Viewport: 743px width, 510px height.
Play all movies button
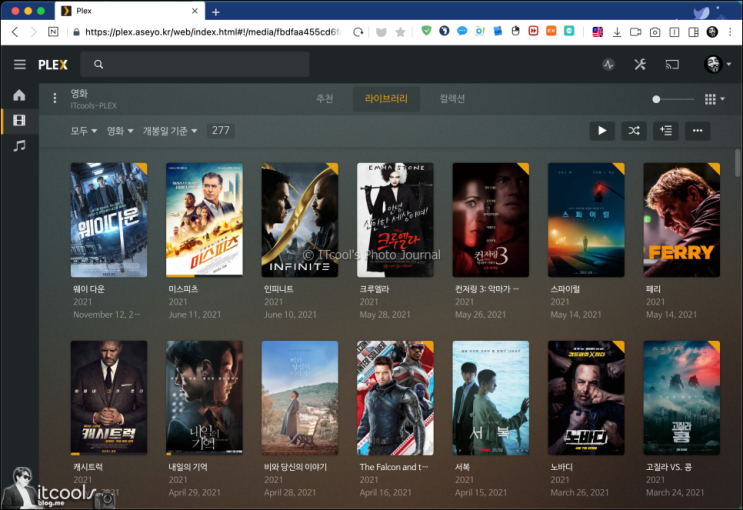[602, 131]
